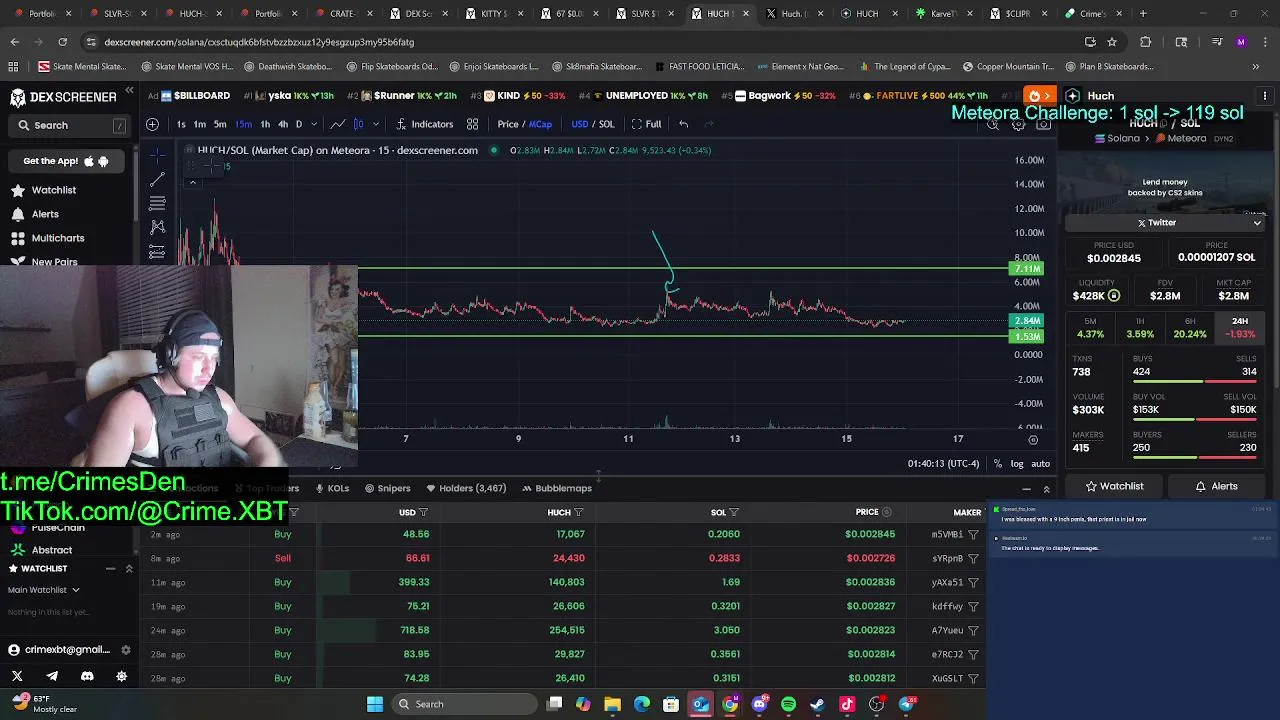Open chart quick search icon
Screen dimensions: 1280x720
(993, 124)
